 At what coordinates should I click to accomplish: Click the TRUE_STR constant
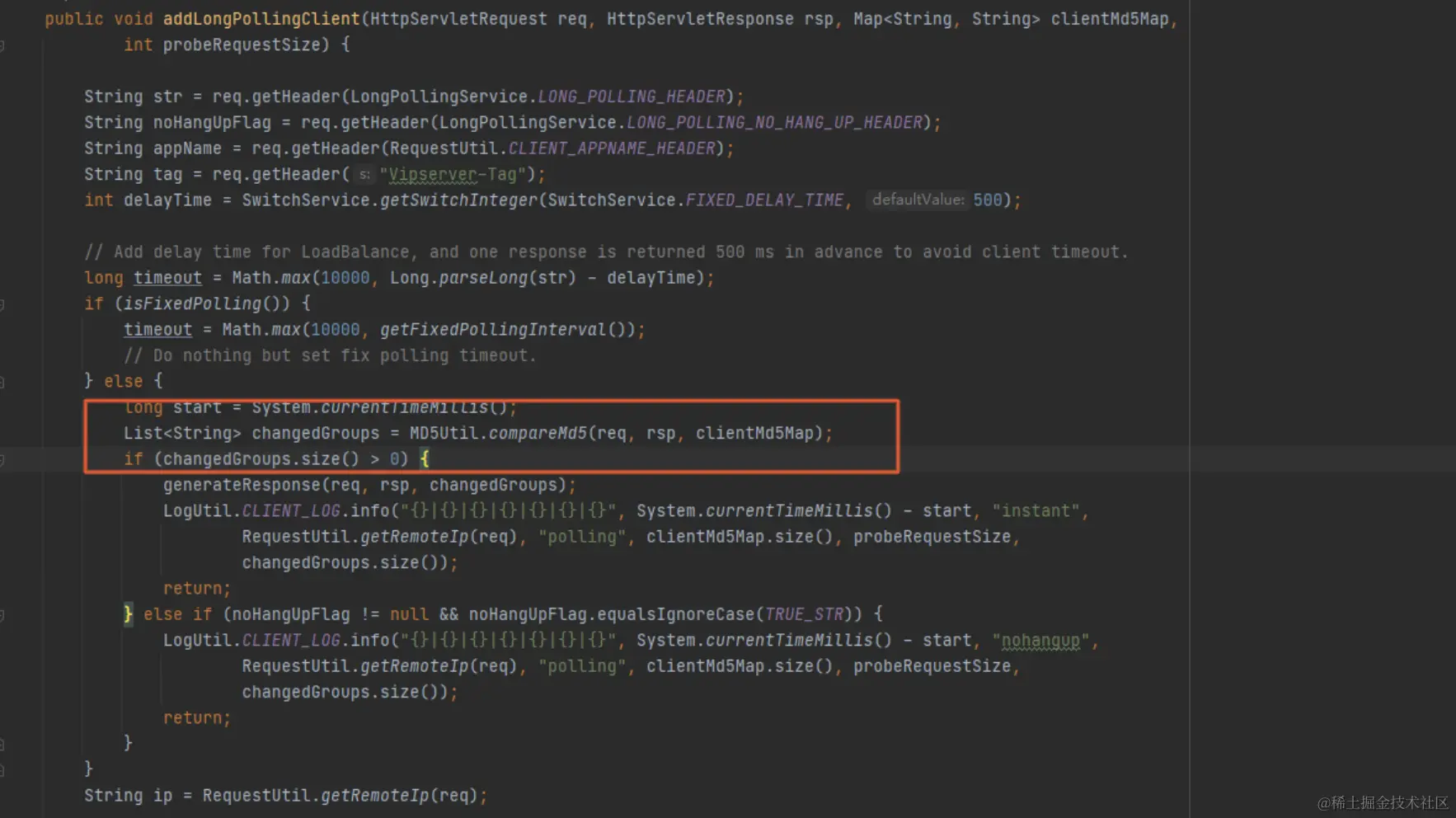coord(804,615)
